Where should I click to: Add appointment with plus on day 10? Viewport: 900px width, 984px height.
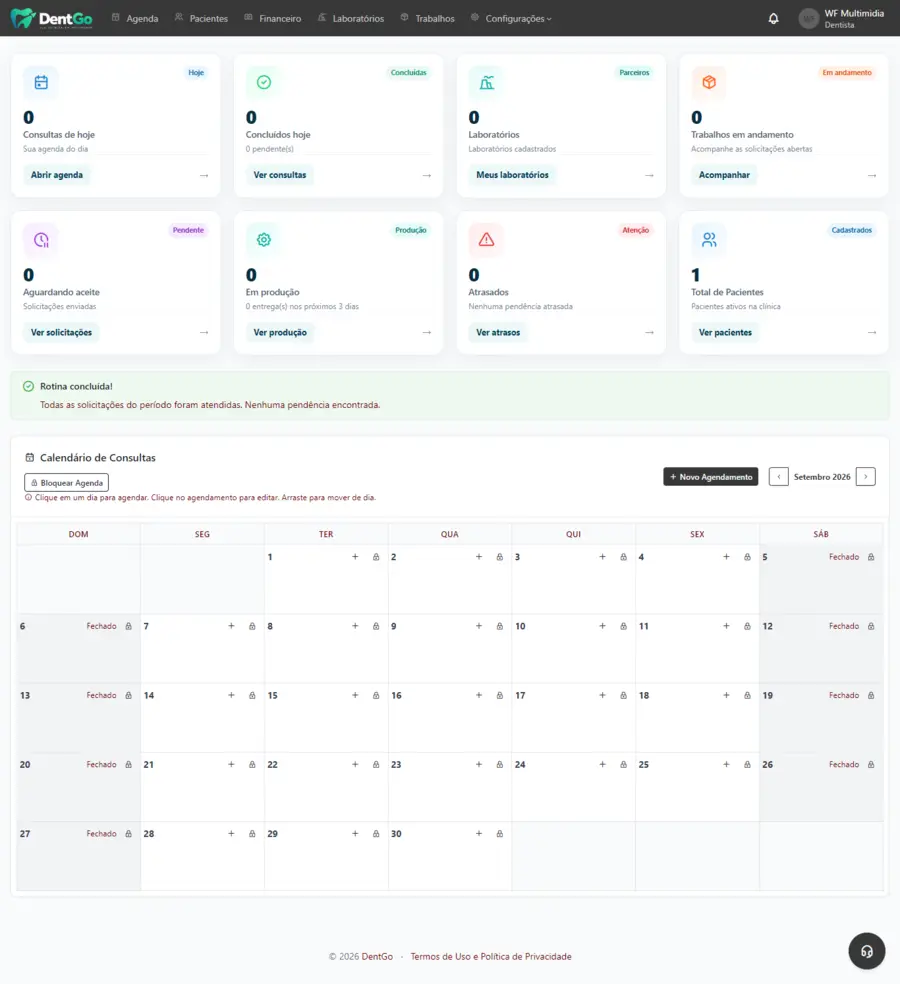coord(603,626)
